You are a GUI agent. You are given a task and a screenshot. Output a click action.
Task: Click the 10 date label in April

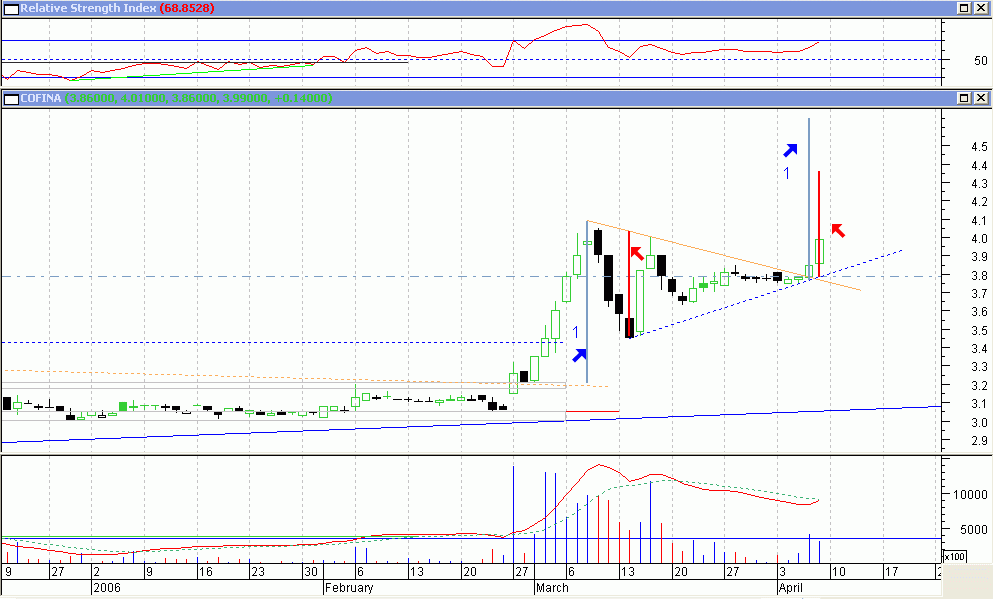[838, 572]
